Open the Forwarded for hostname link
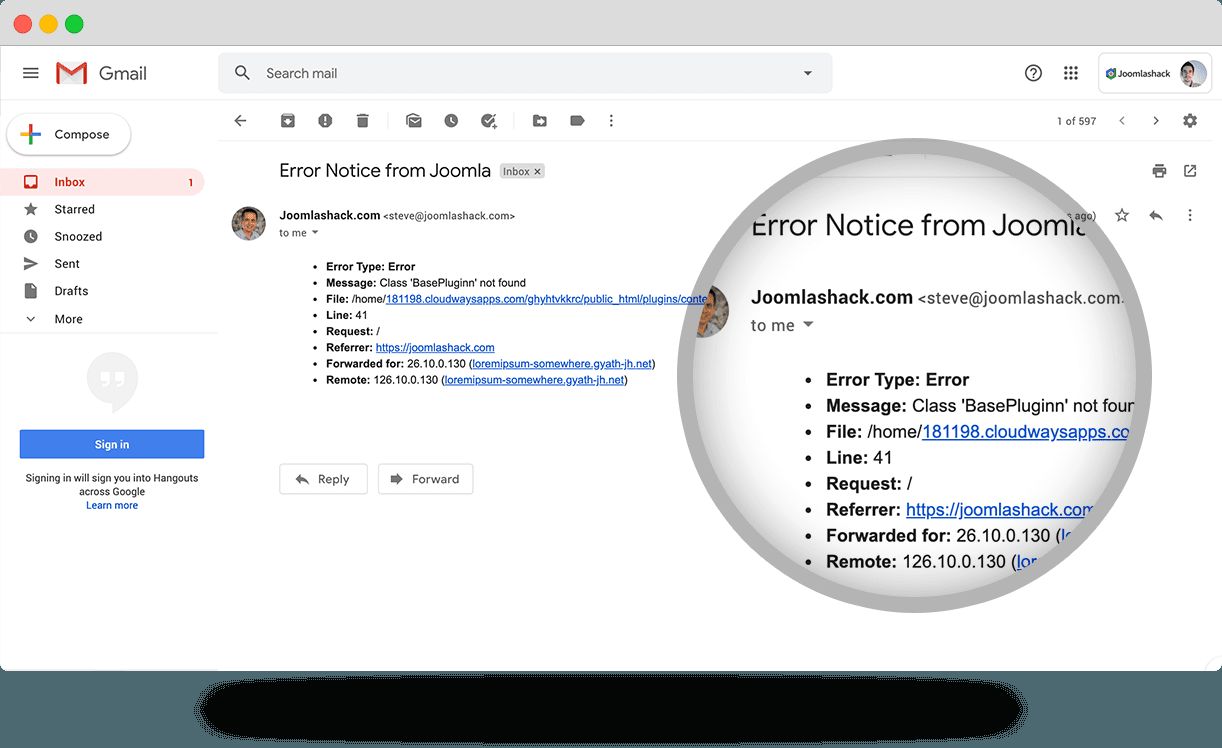This screenshot has width=1222, height=748. (x=561, y=364)
